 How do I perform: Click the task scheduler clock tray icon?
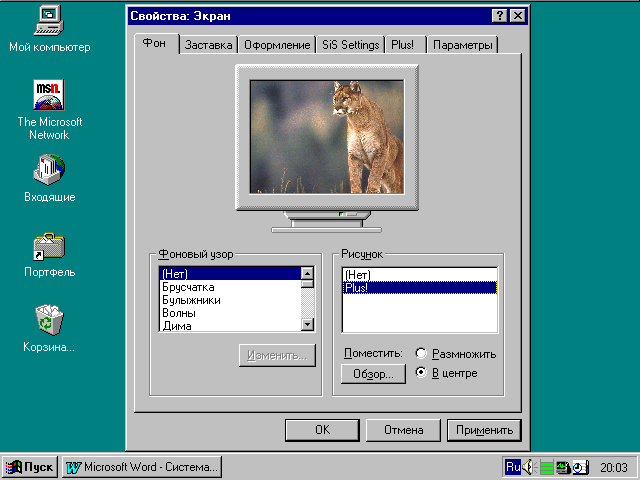[580, 467]
